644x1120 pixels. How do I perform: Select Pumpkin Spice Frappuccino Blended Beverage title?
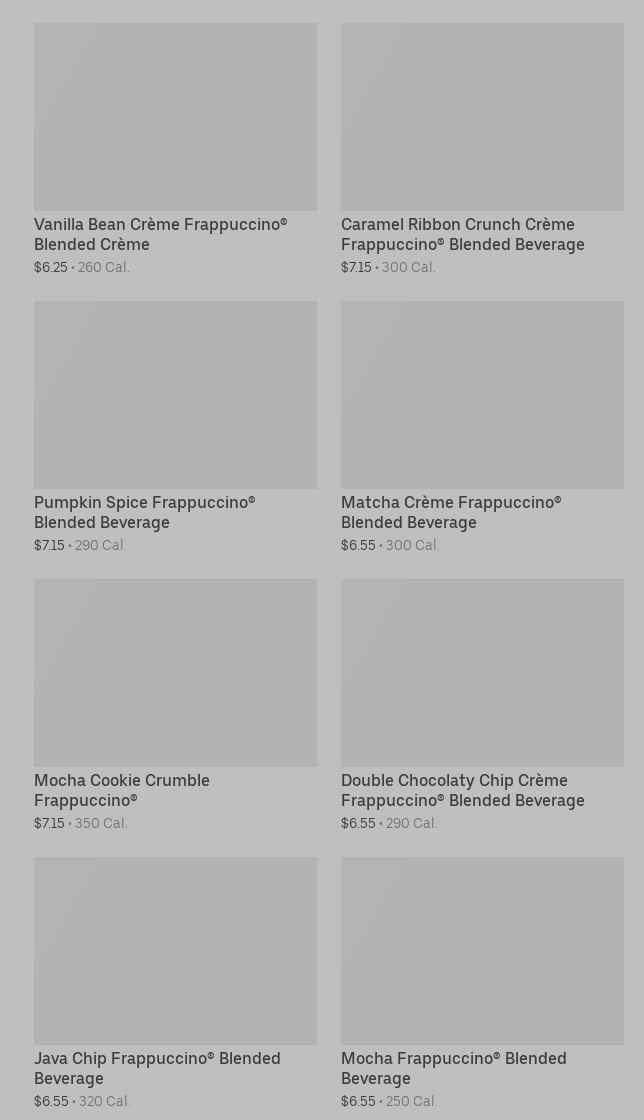[144, 512]
